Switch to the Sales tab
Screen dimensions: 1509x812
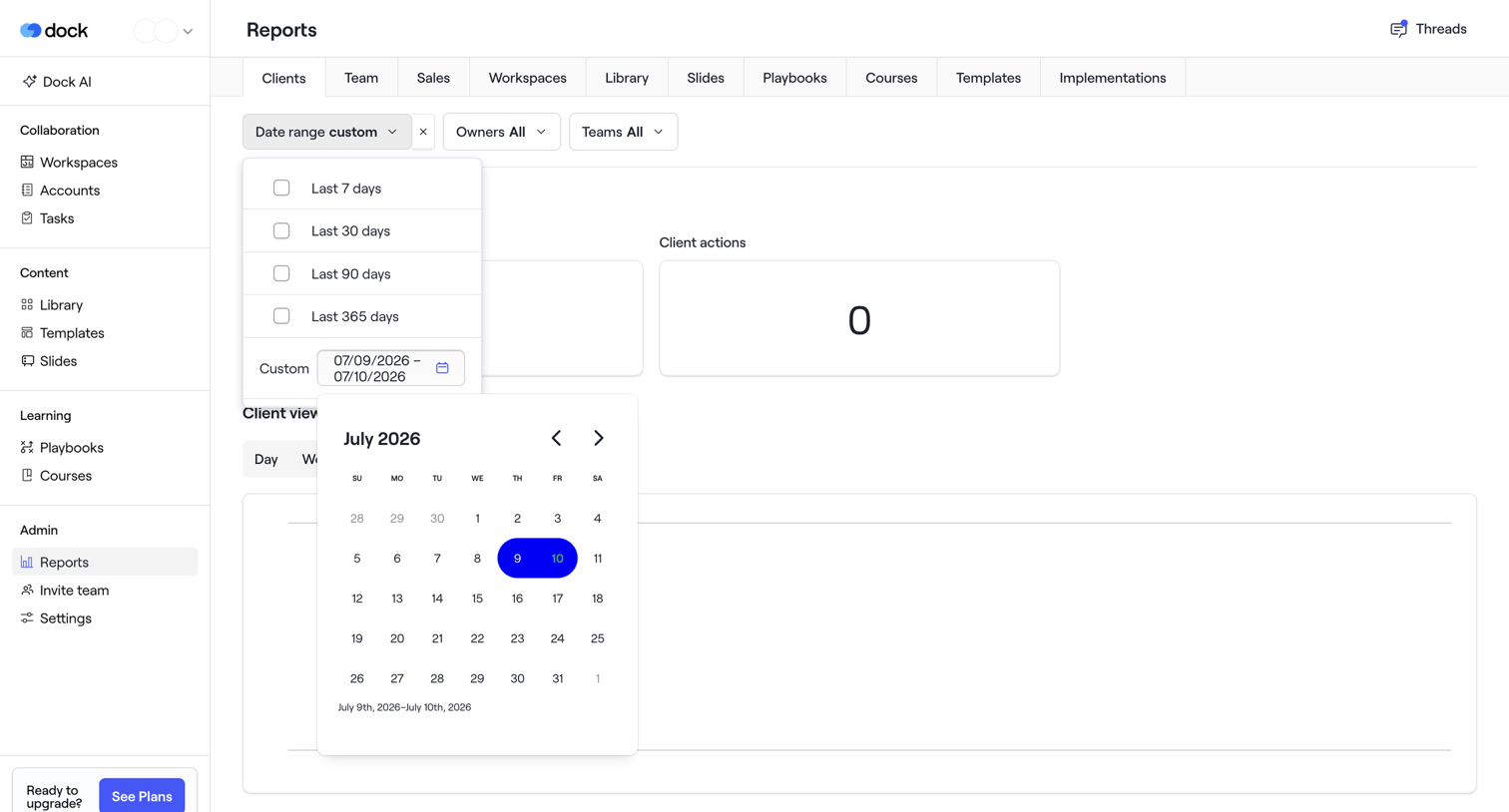(x=433, y=78)
